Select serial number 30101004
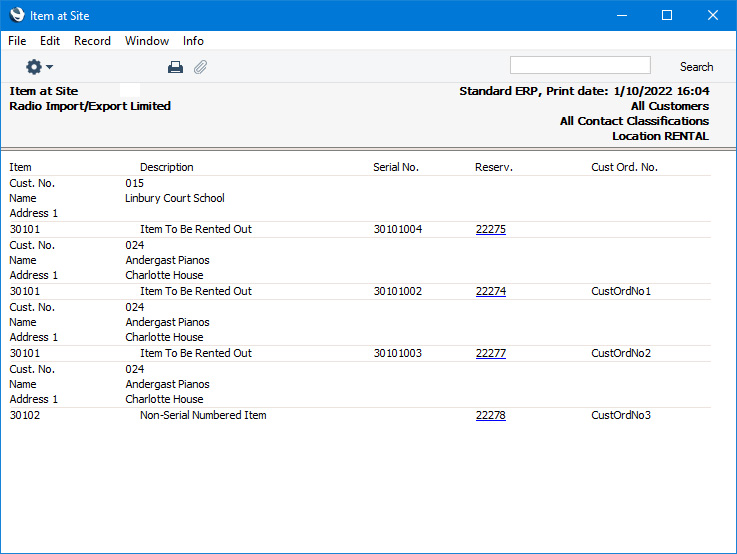Viewport: 737px width, 554px height. click(x=398, y=229)
